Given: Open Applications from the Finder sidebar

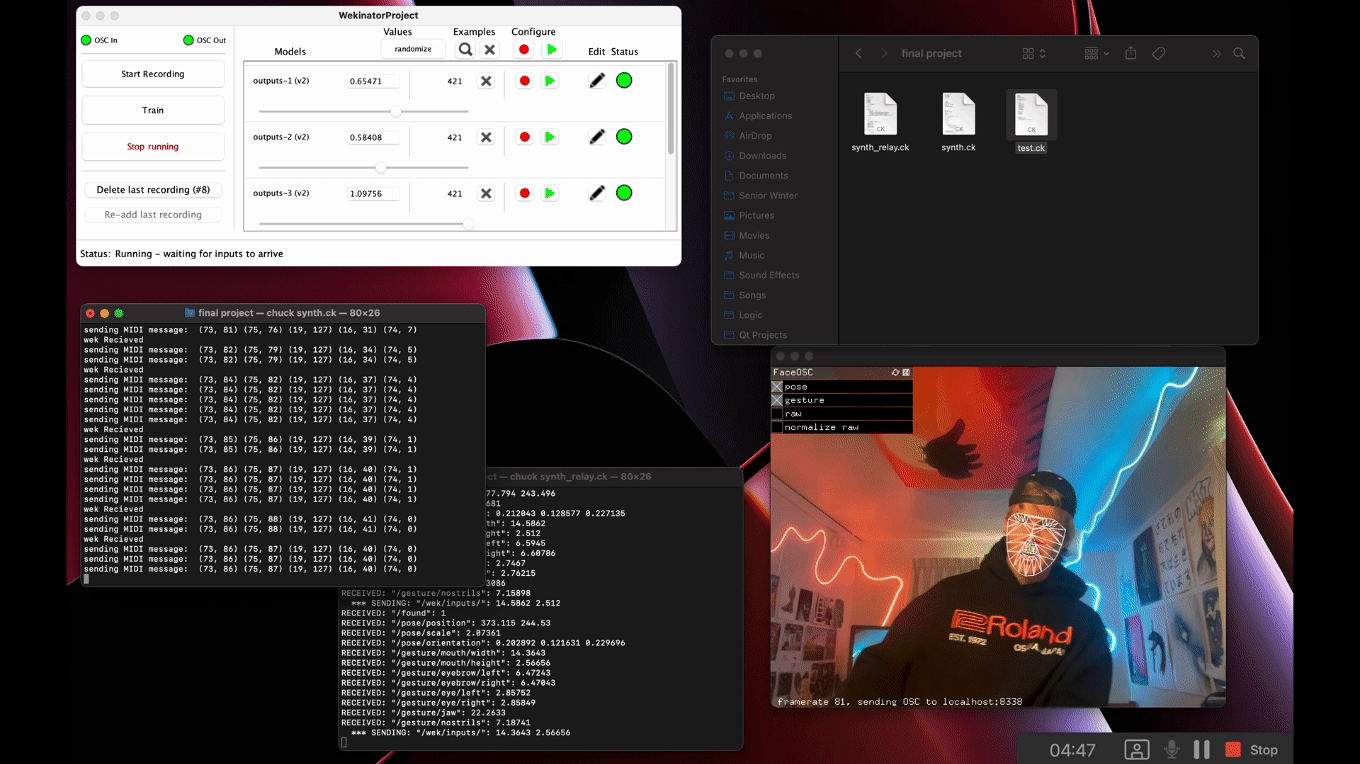Looking at the screenshot, I should click(765, 116).
